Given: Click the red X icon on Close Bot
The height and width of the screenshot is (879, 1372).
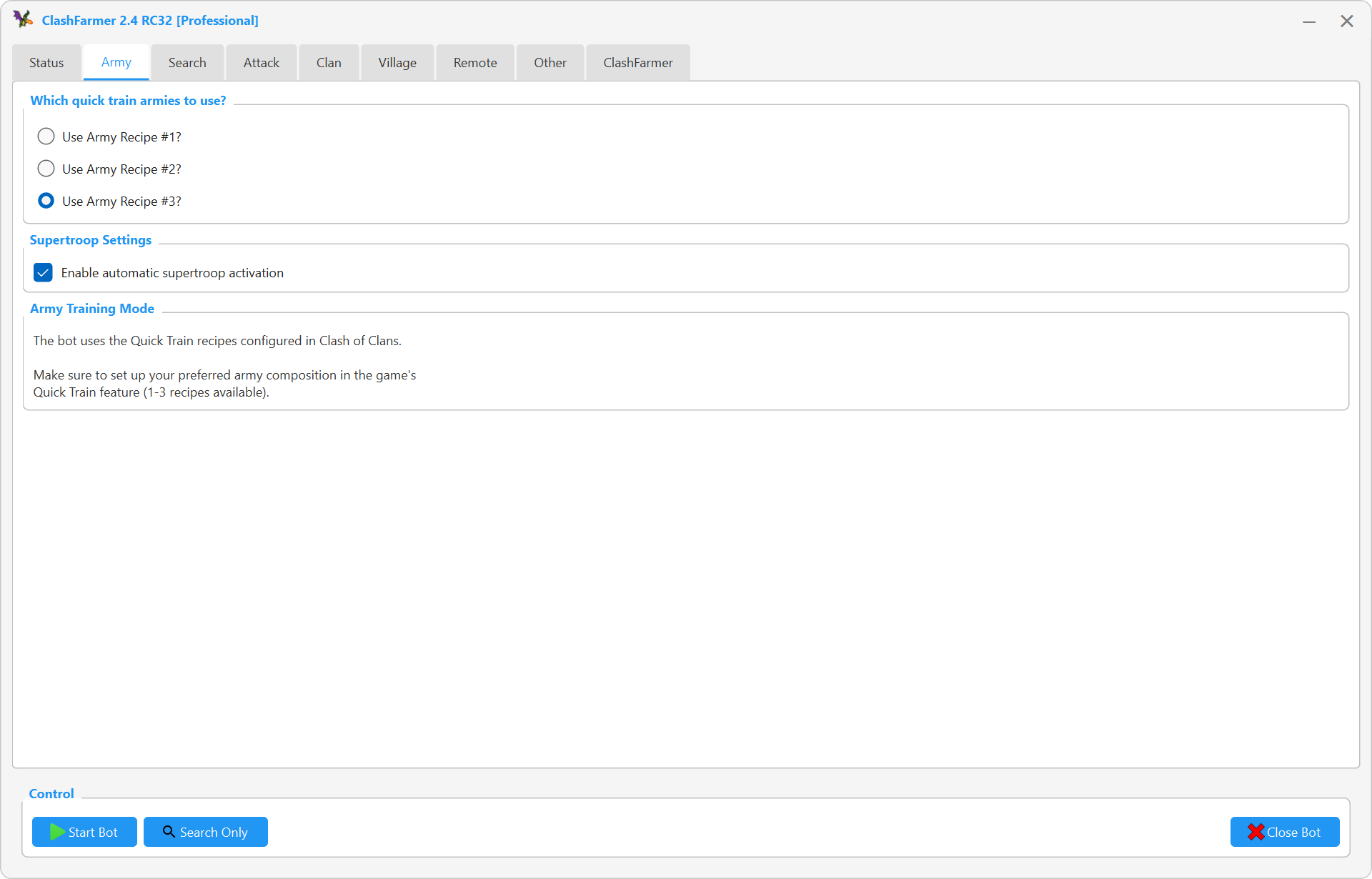Looking at the screenshot, I should point(1256,832).
